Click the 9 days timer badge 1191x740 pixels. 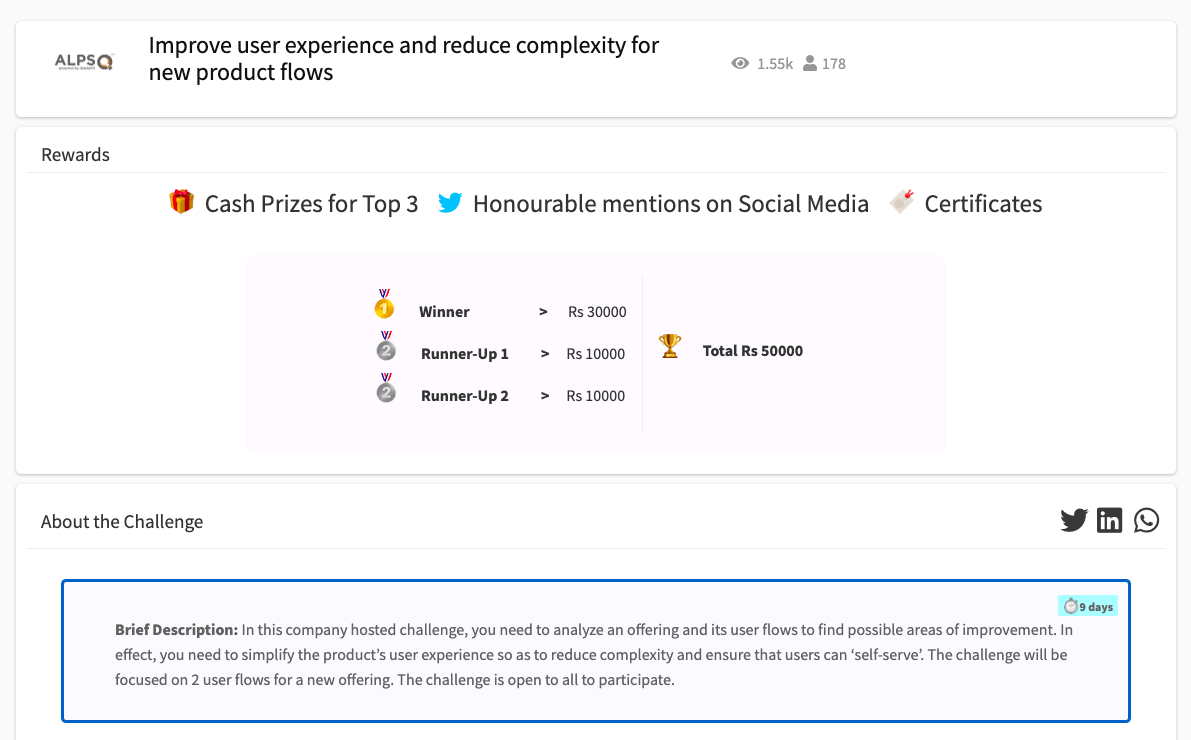[1087, 606]
